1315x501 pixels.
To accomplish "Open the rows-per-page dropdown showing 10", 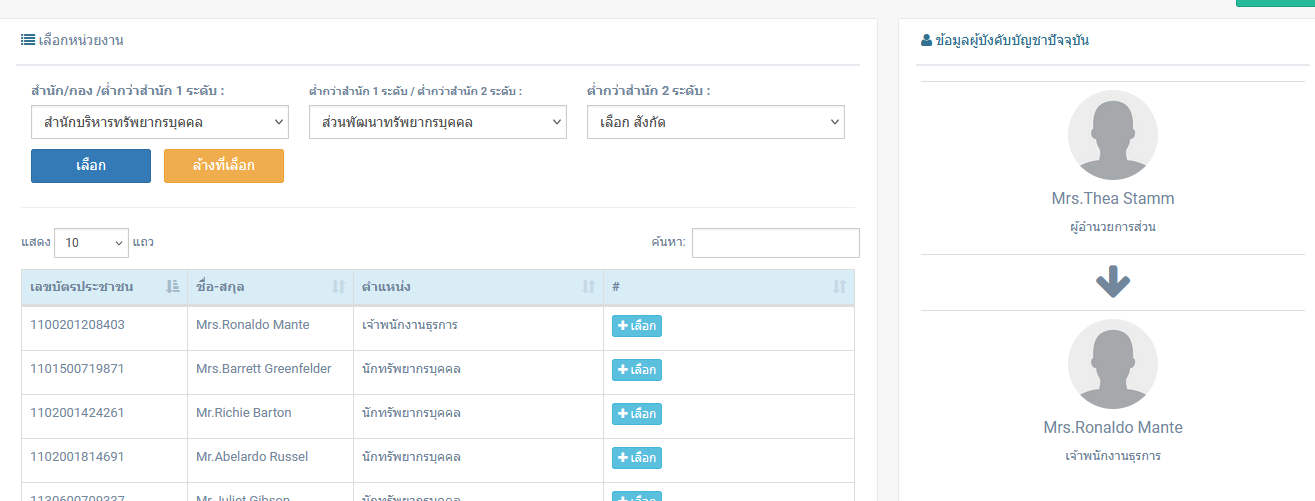I will [x=91, y=243].
